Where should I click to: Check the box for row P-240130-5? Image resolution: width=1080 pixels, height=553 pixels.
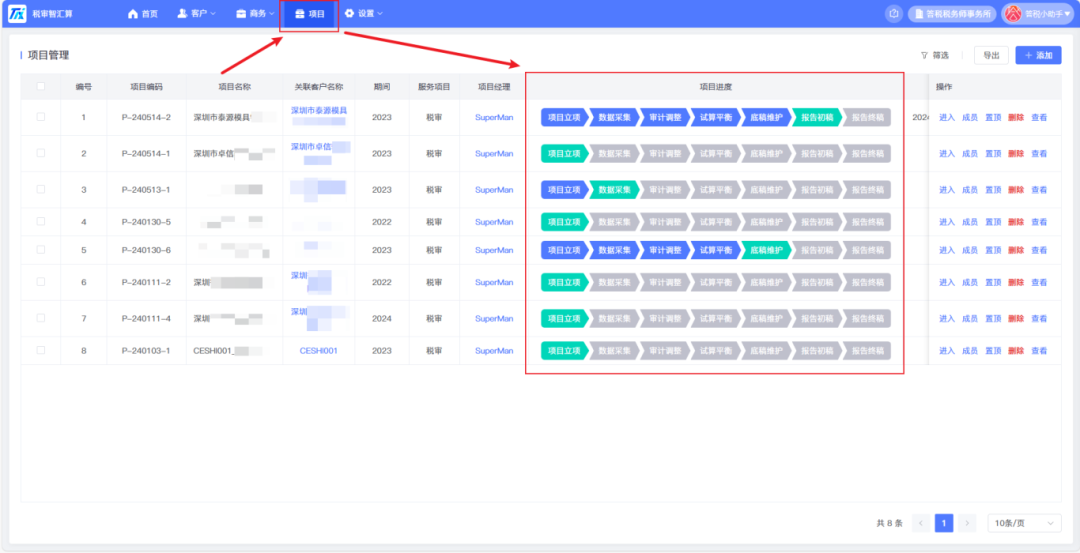41,222
